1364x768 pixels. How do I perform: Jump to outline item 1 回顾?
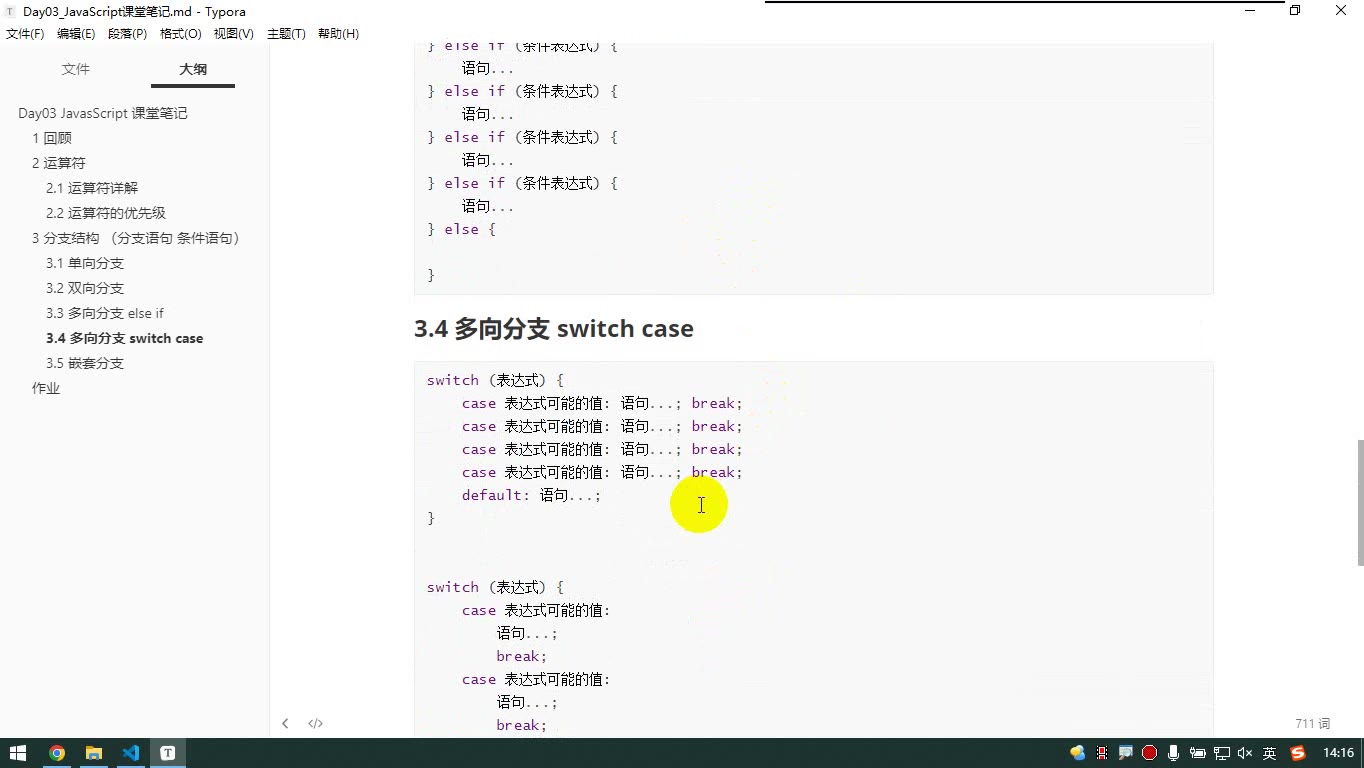pyautogui.click(x=52, y=138)
